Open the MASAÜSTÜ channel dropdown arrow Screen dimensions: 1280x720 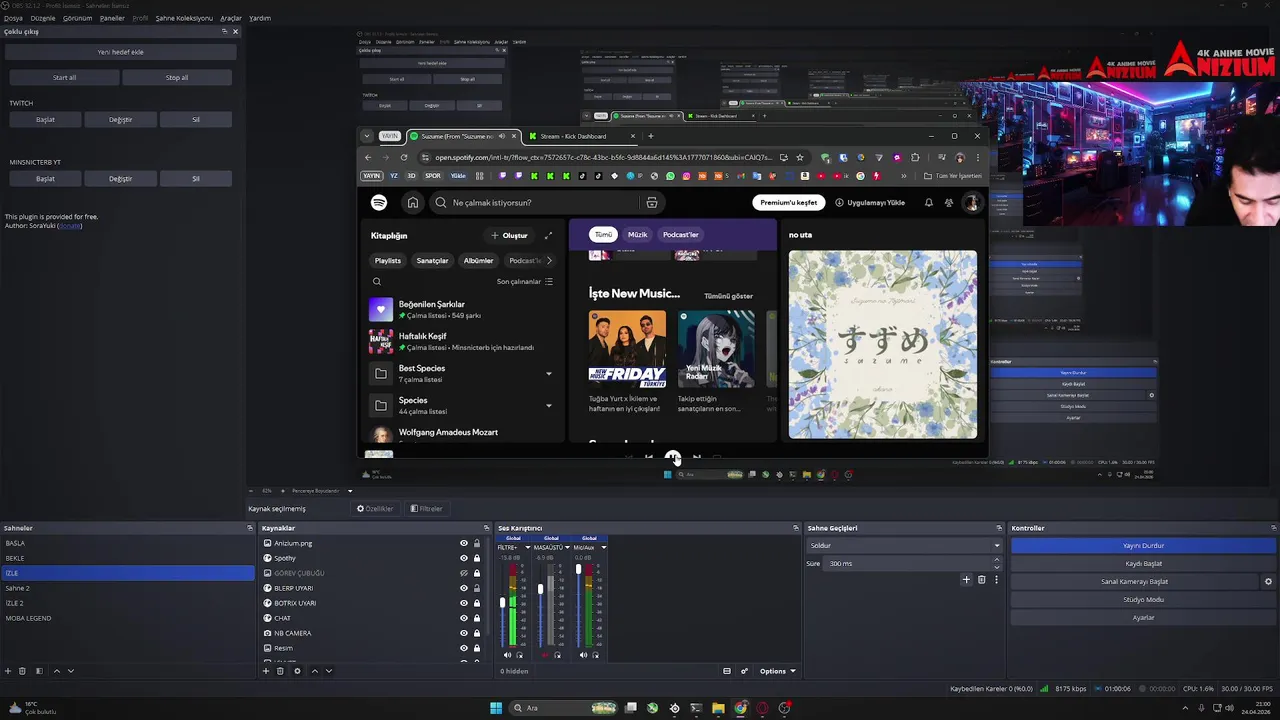(566, 547)
